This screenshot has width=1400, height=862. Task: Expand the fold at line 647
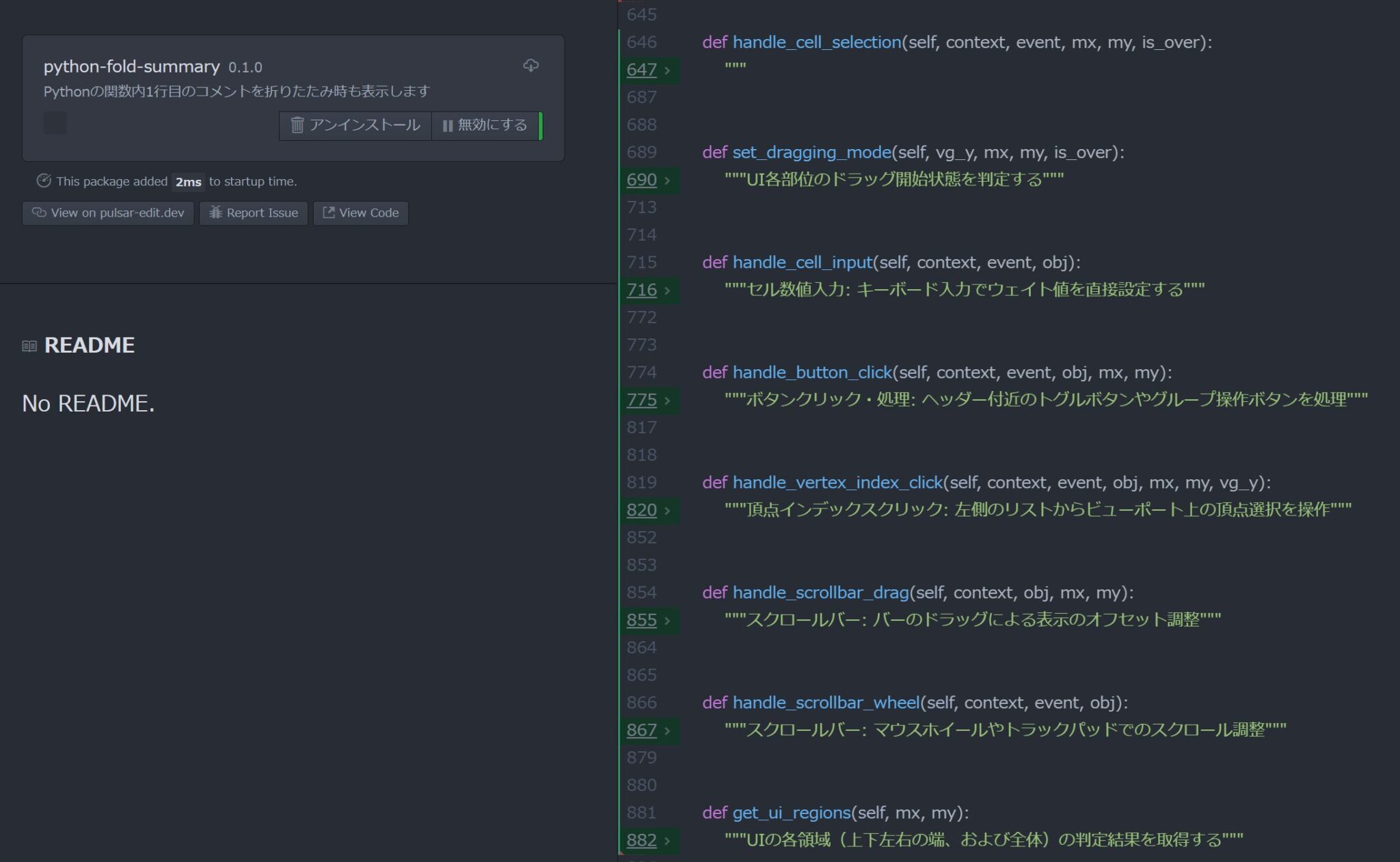(x=667, y=70)
